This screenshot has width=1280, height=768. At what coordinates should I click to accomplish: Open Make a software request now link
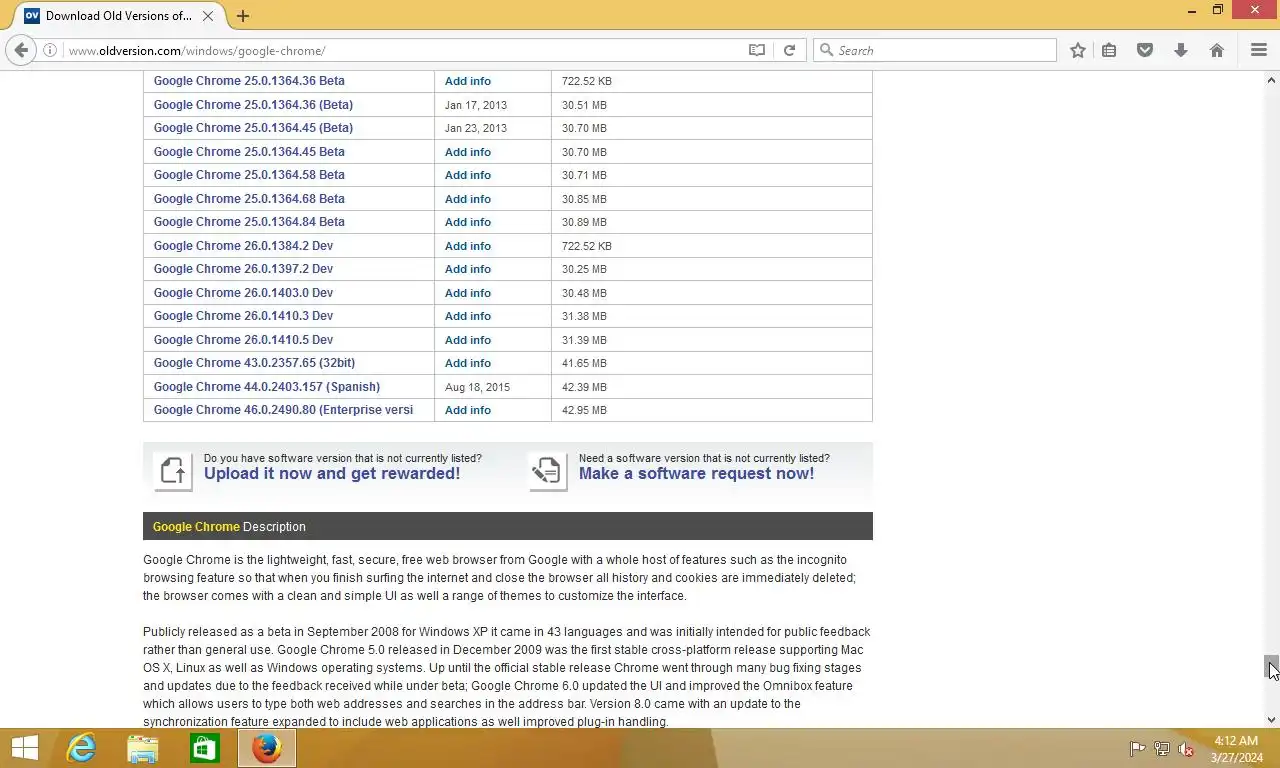click(x=696, y=474)
